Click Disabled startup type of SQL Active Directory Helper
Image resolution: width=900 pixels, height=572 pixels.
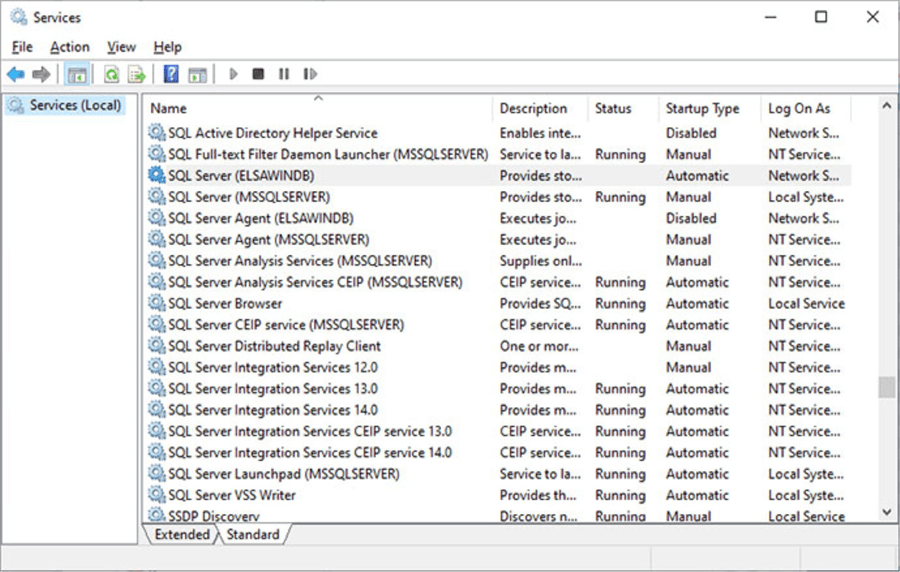(x=691, y=133)
